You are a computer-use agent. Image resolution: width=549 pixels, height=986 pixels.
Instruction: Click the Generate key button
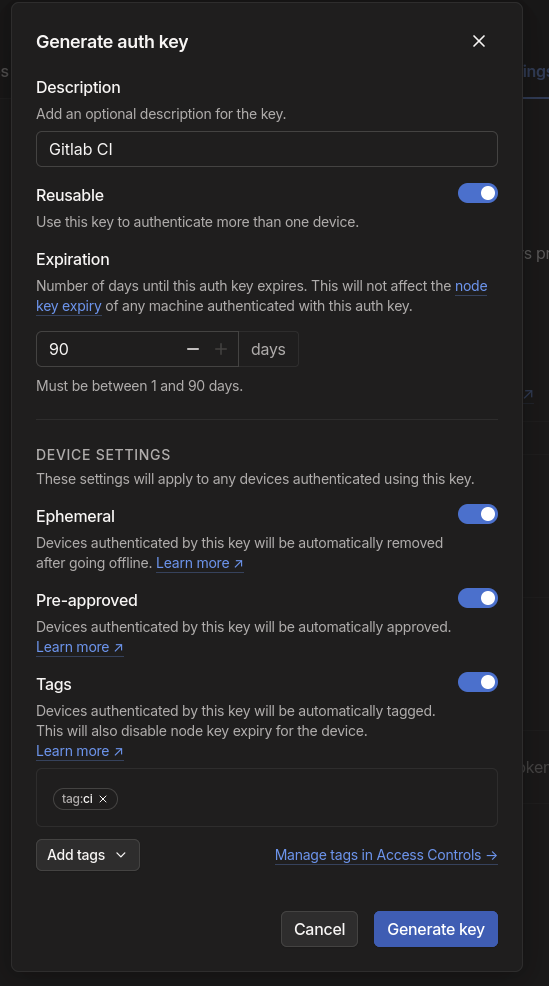(436, 929)
